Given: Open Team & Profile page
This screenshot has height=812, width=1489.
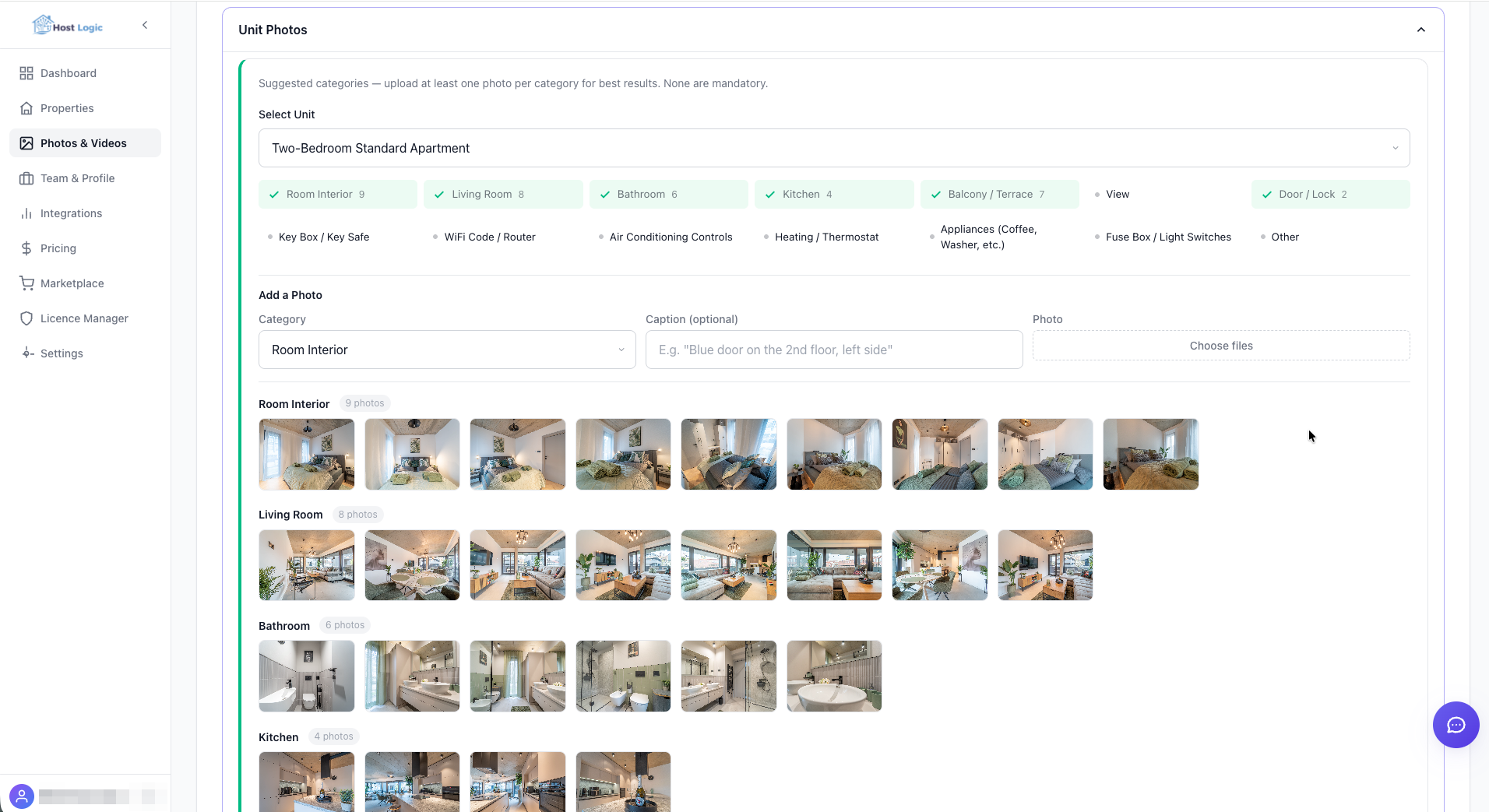Looking at the screenshot, I should pyautogui.click(x=85, y=178).
